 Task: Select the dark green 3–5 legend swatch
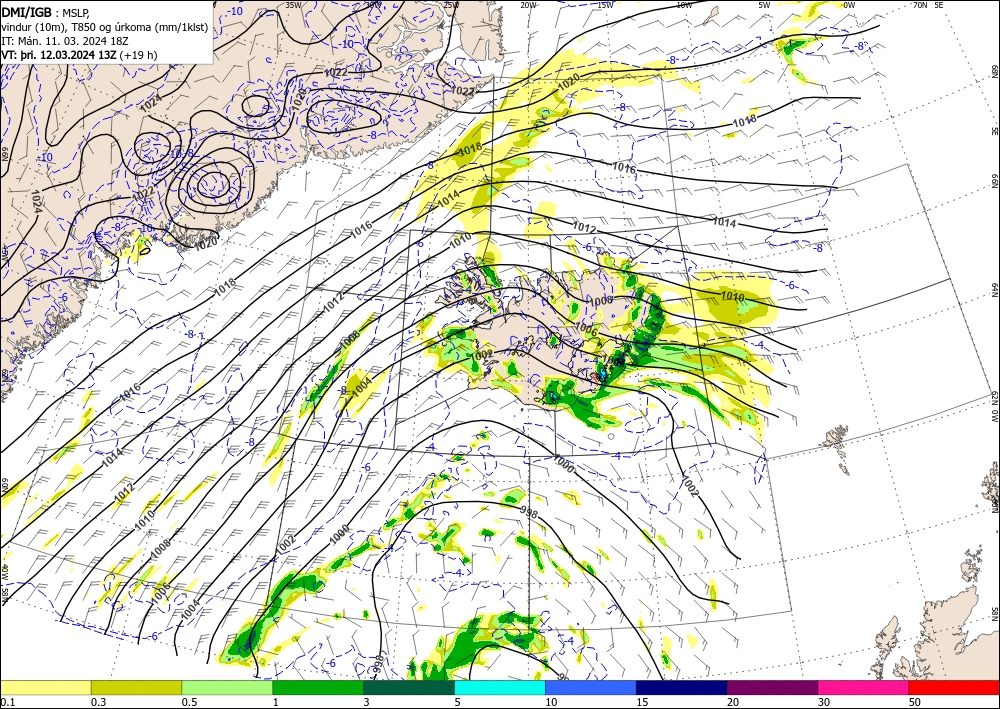tap(409, 687)
